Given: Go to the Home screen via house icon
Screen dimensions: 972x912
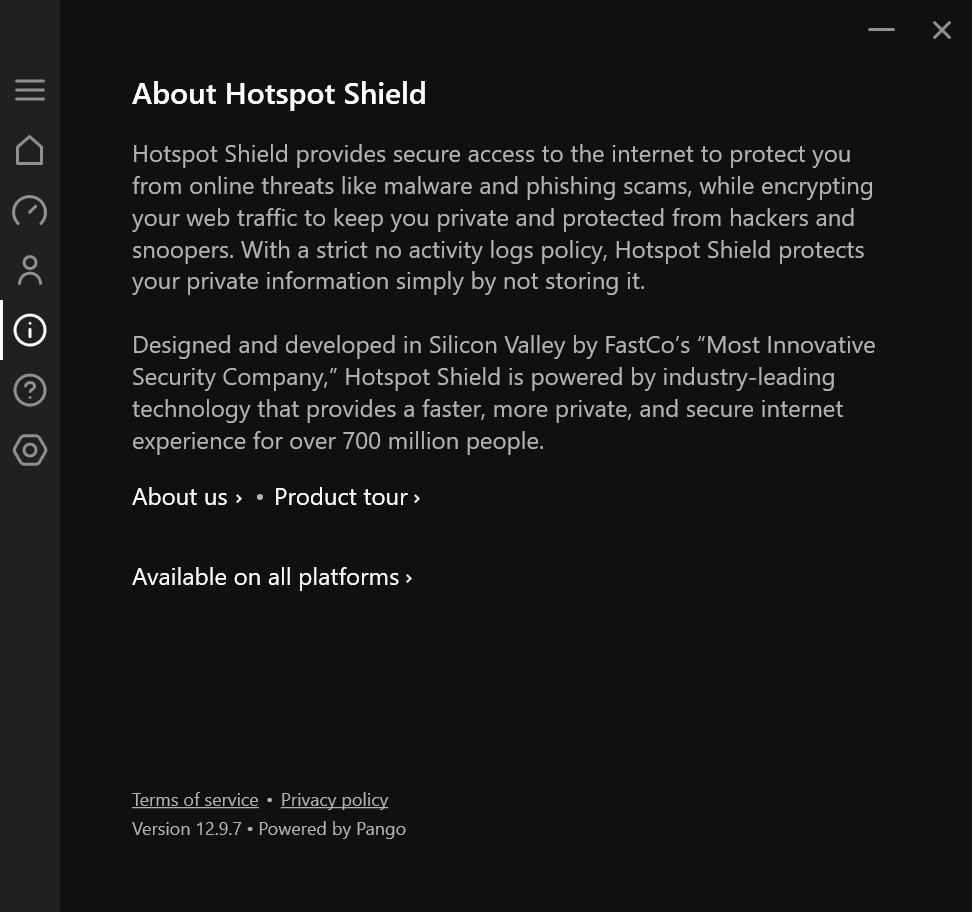Looking at the screenshot, I should click(x=30, y=150).
